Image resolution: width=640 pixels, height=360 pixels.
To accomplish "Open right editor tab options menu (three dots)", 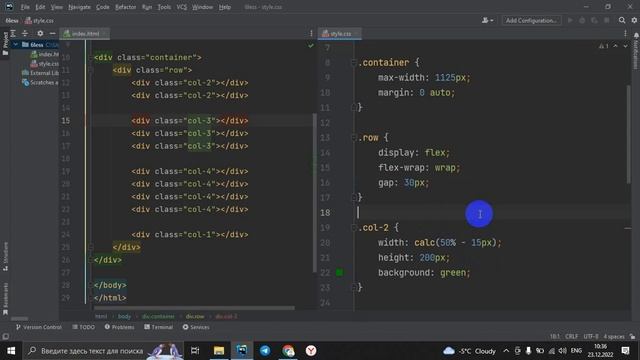I will tap(625, 33).
